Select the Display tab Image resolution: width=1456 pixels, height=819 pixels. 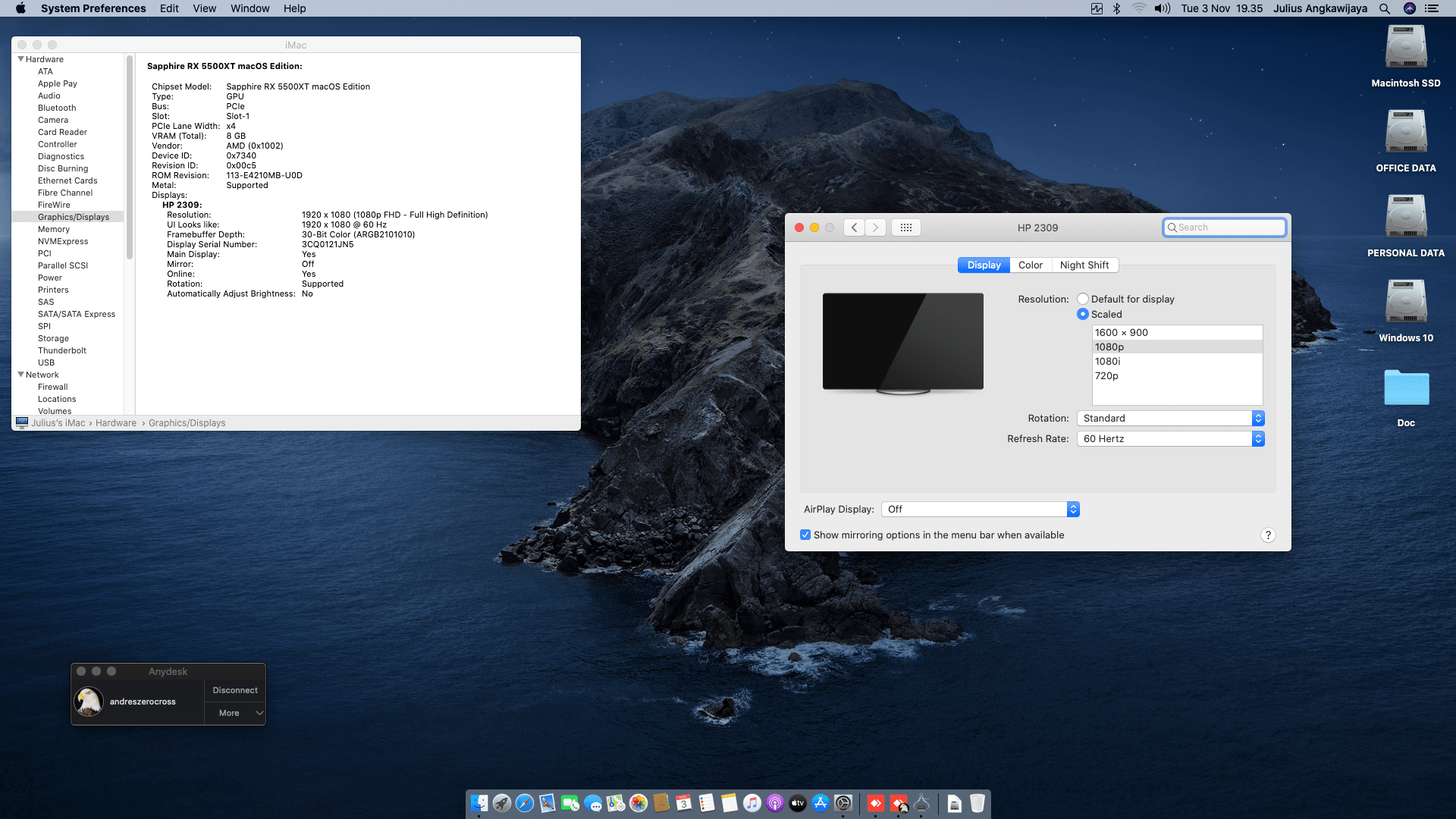(x=984, y=265)
